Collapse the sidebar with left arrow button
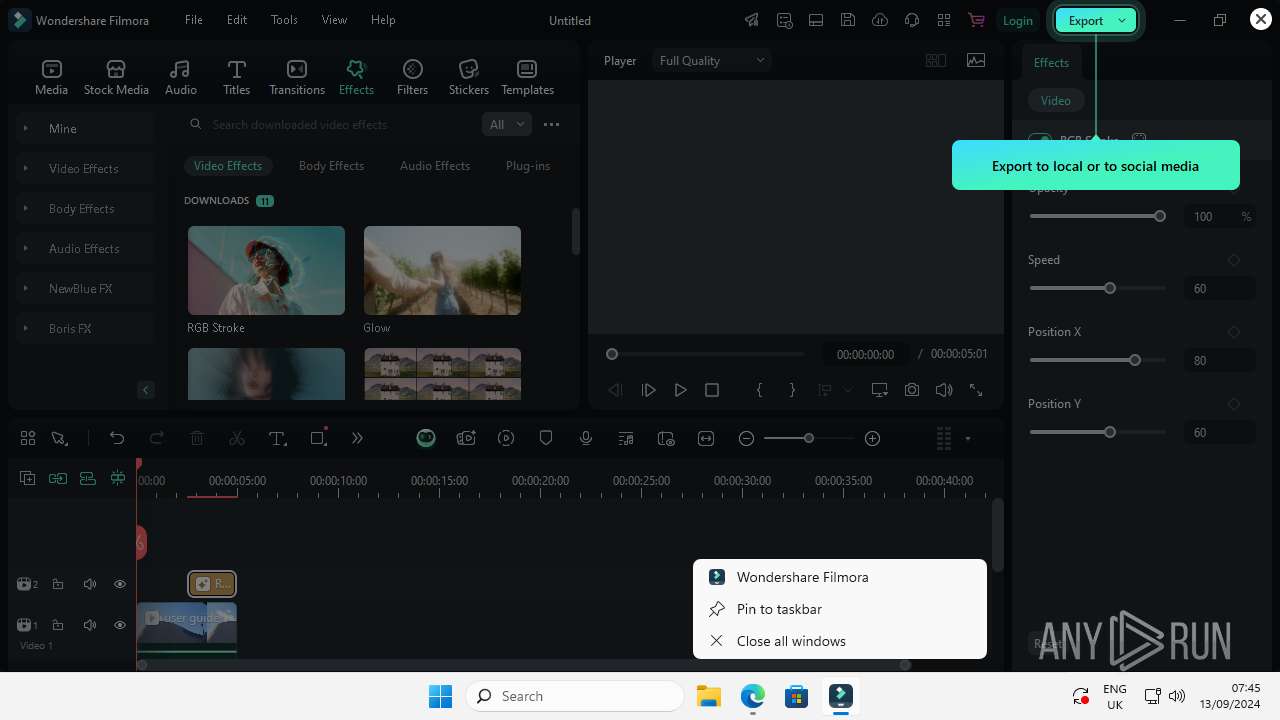1280x720 pixels. coord(146,390)
